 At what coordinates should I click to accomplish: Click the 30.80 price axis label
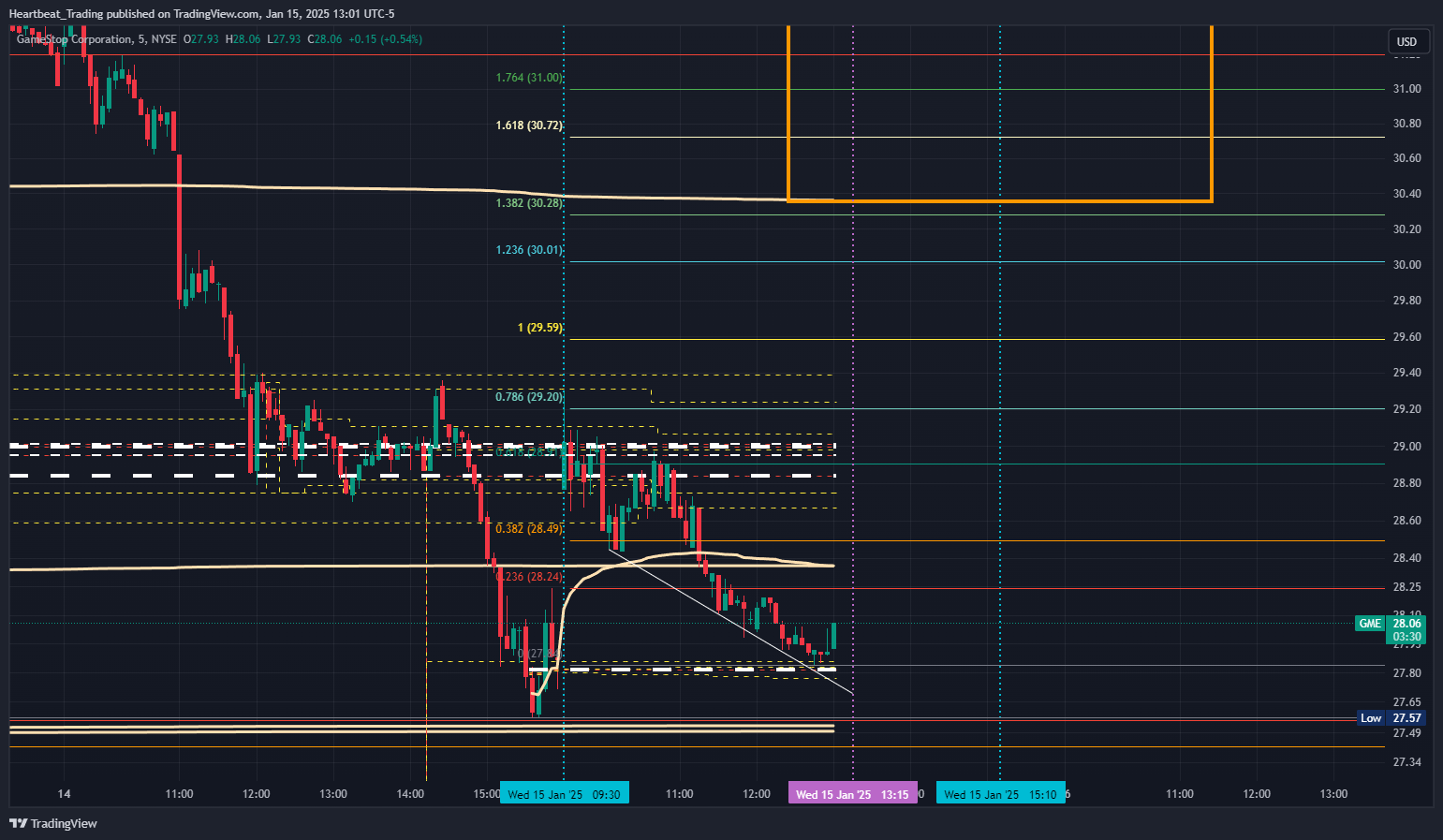[1406, 124]
